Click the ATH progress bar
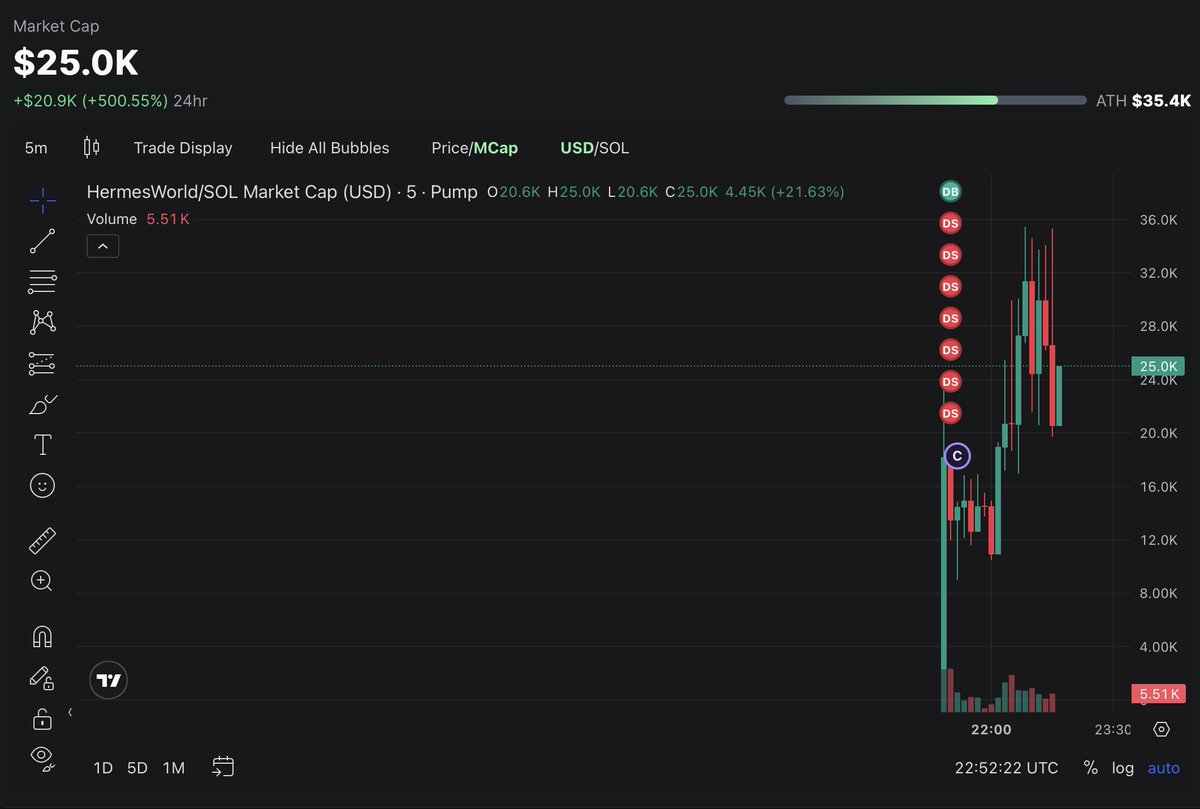Viewport: 1200px width, 809px height. 935,100
